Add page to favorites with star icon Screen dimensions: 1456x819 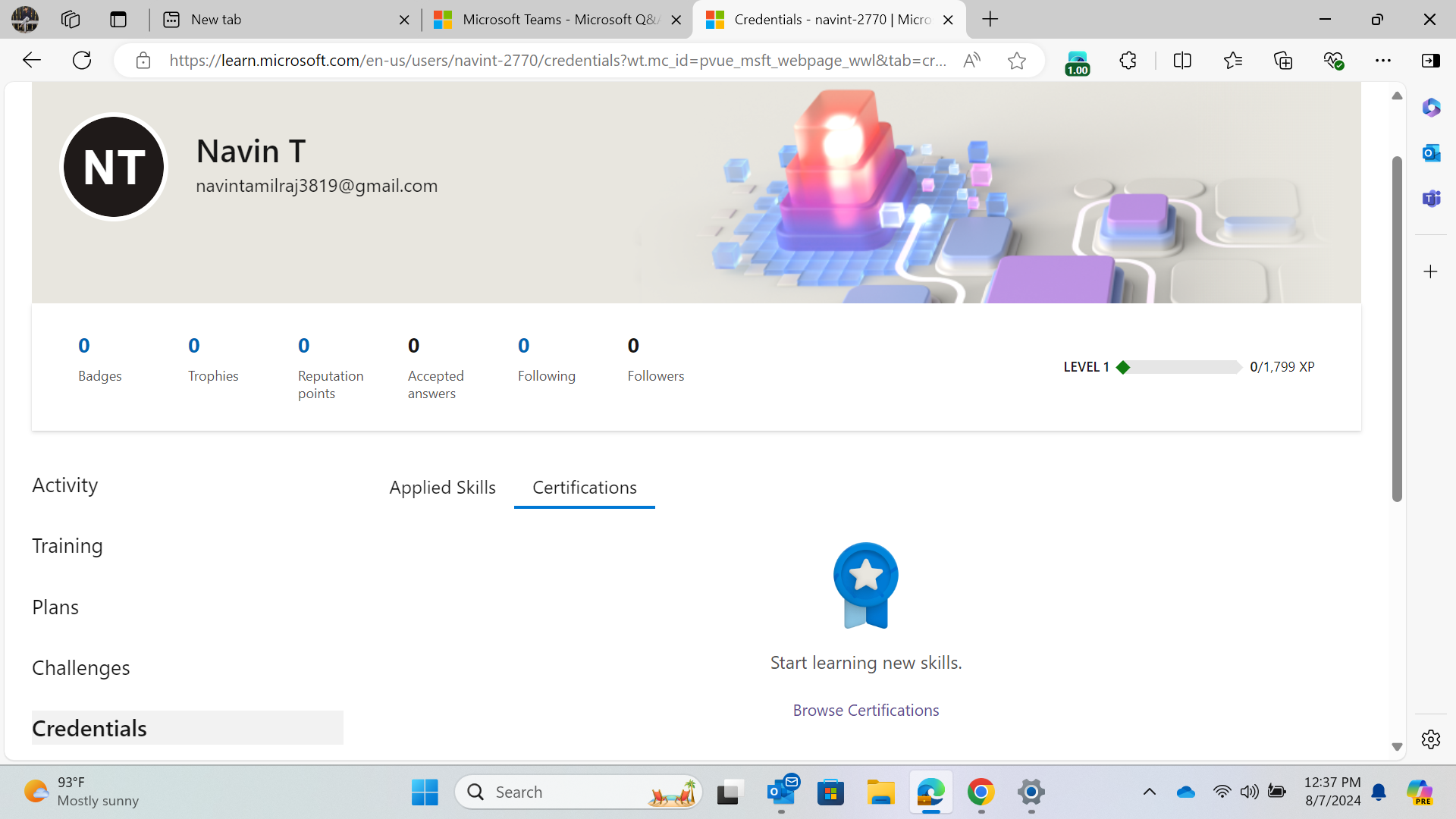[1017, 61]
